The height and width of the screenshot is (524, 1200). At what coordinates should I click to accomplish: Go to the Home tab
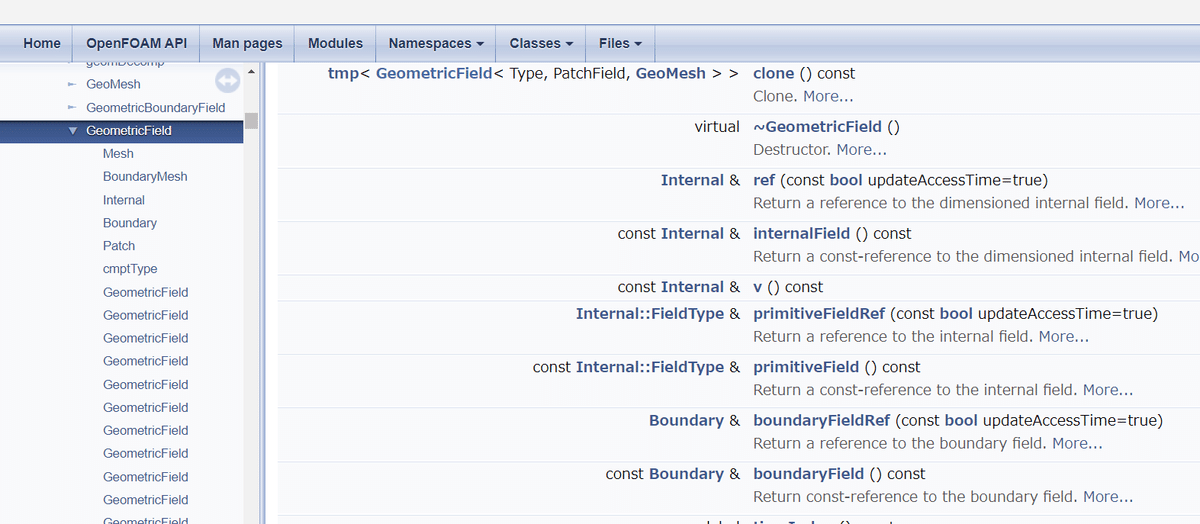point(42,43)
